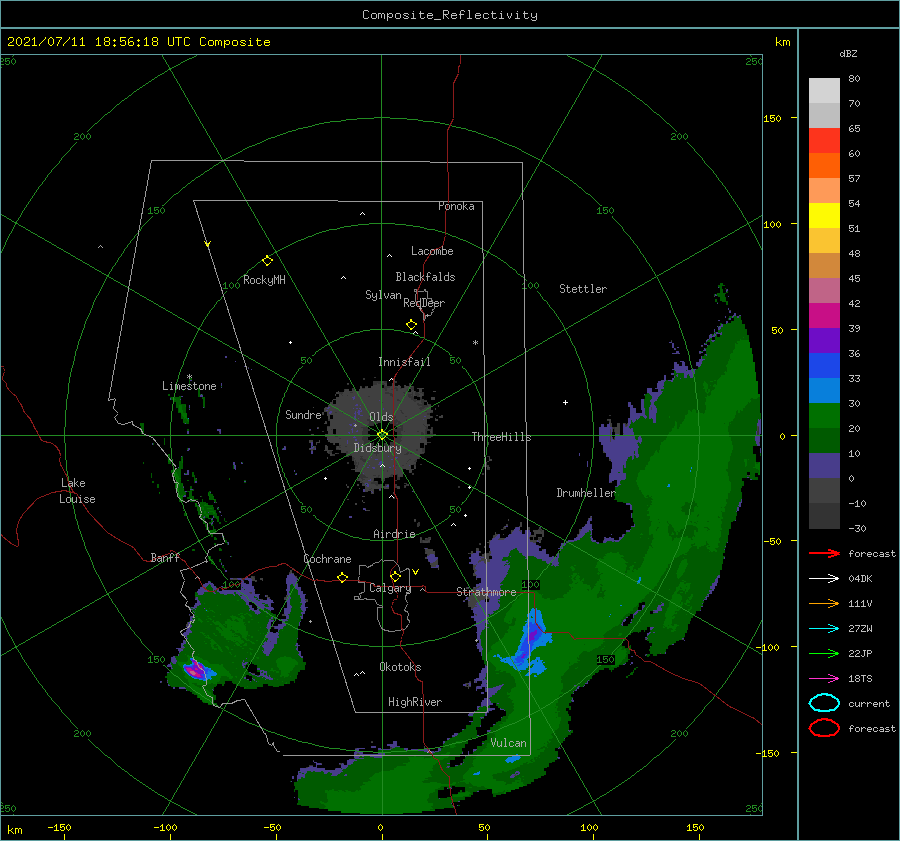Click the Strathmore town label
Viewport: 900px width, 841px height.
point(486,592)
